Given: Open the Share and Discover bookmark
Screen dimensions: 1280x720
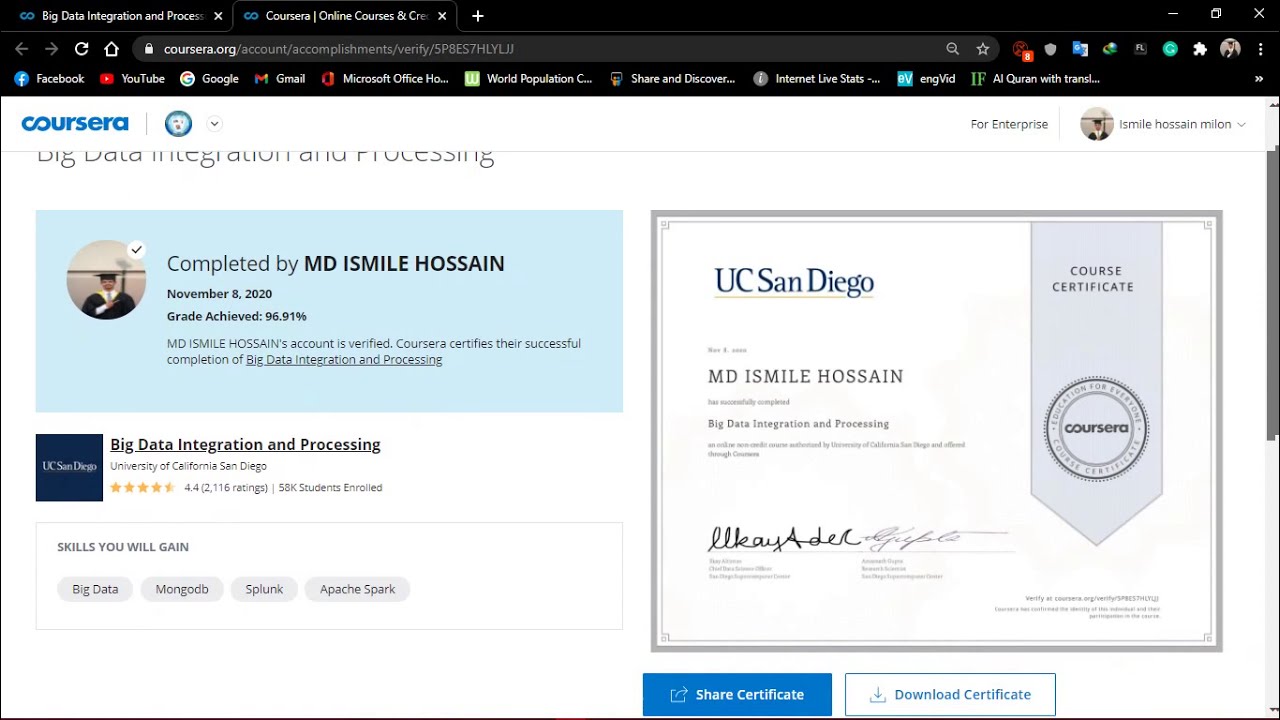Looking at the screenshot, I should point(673,78).
